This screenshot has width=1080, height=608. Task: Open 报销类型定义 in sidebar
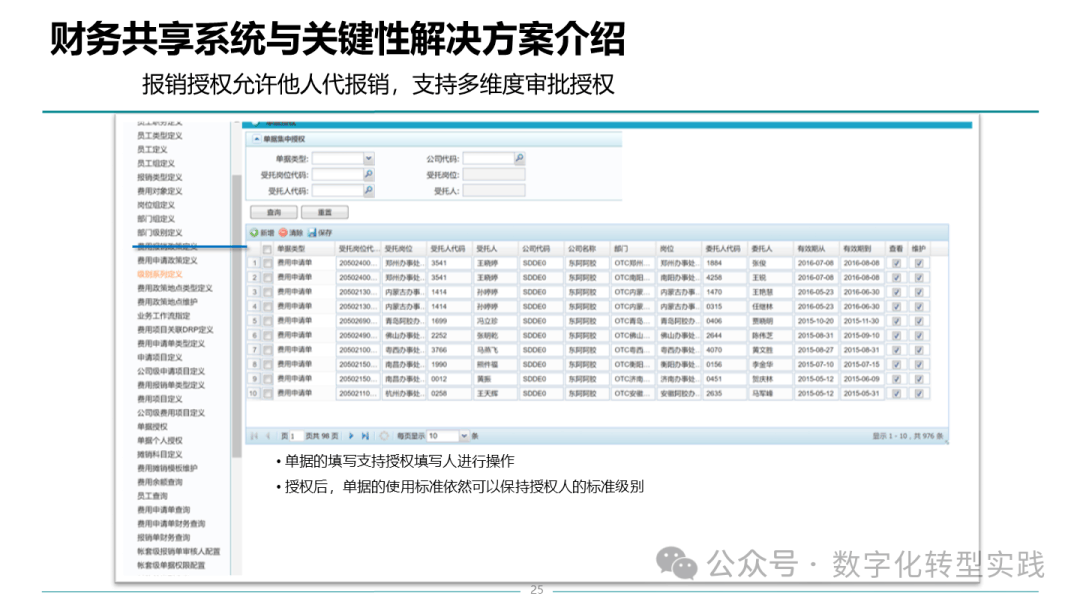pyautogui.click(x=160, y=177)
